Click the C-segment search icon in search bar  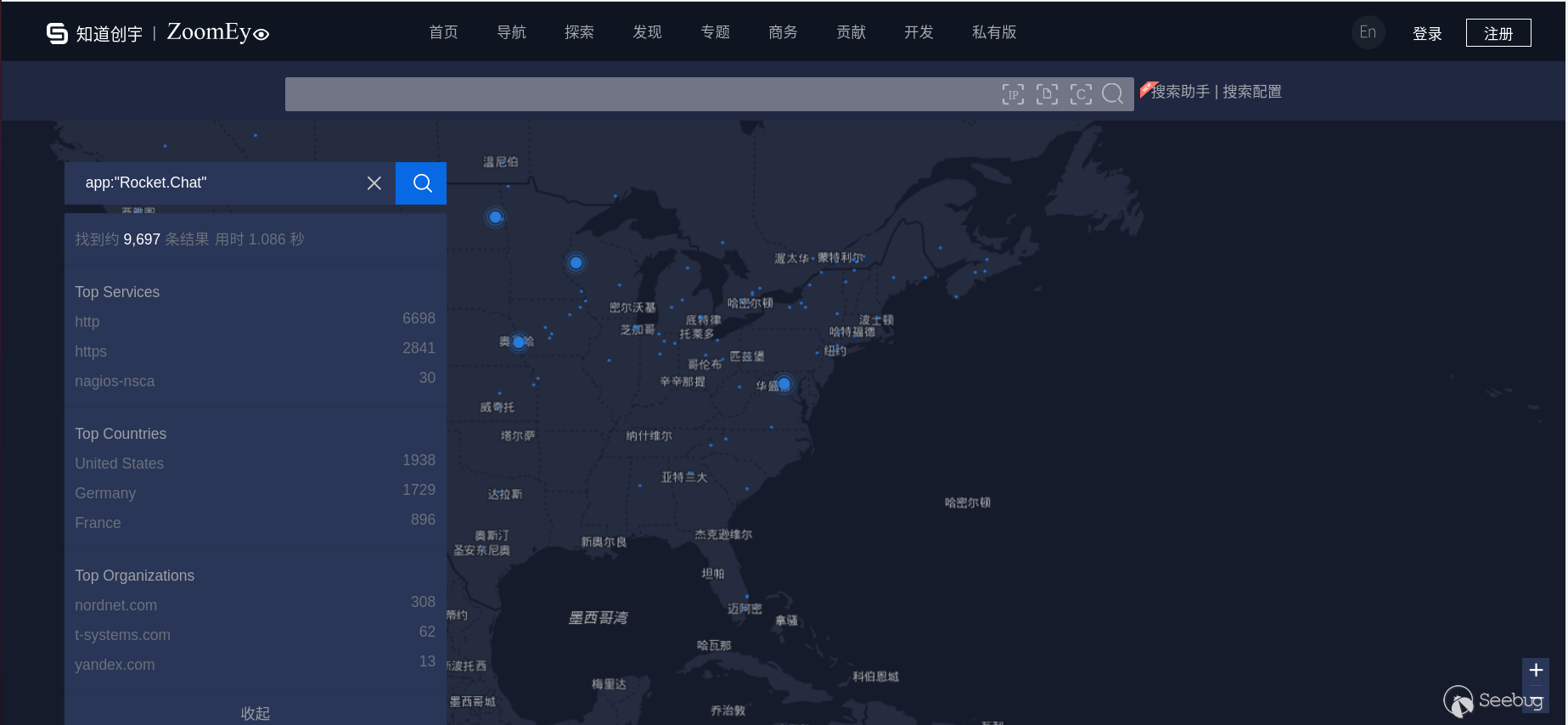(1081, 94)
